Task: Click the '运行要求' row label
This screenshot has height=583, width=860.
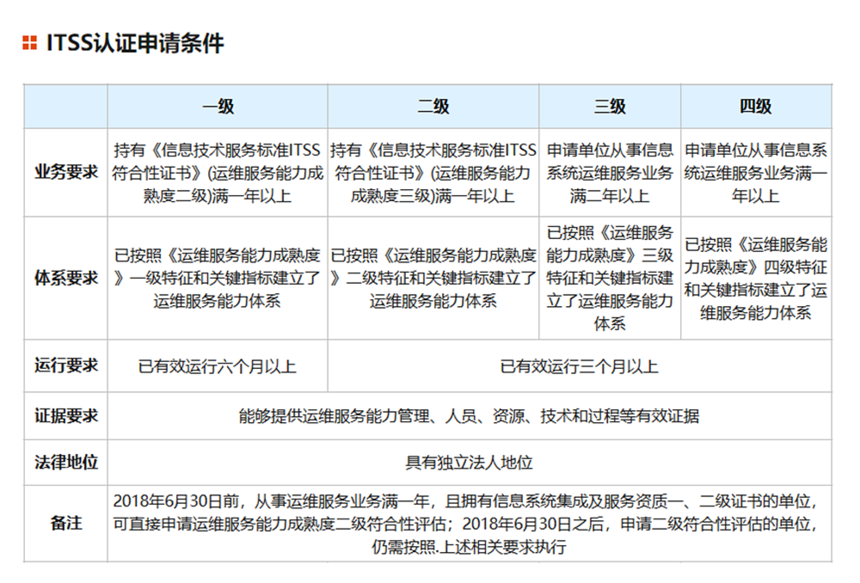Action: 66,366
